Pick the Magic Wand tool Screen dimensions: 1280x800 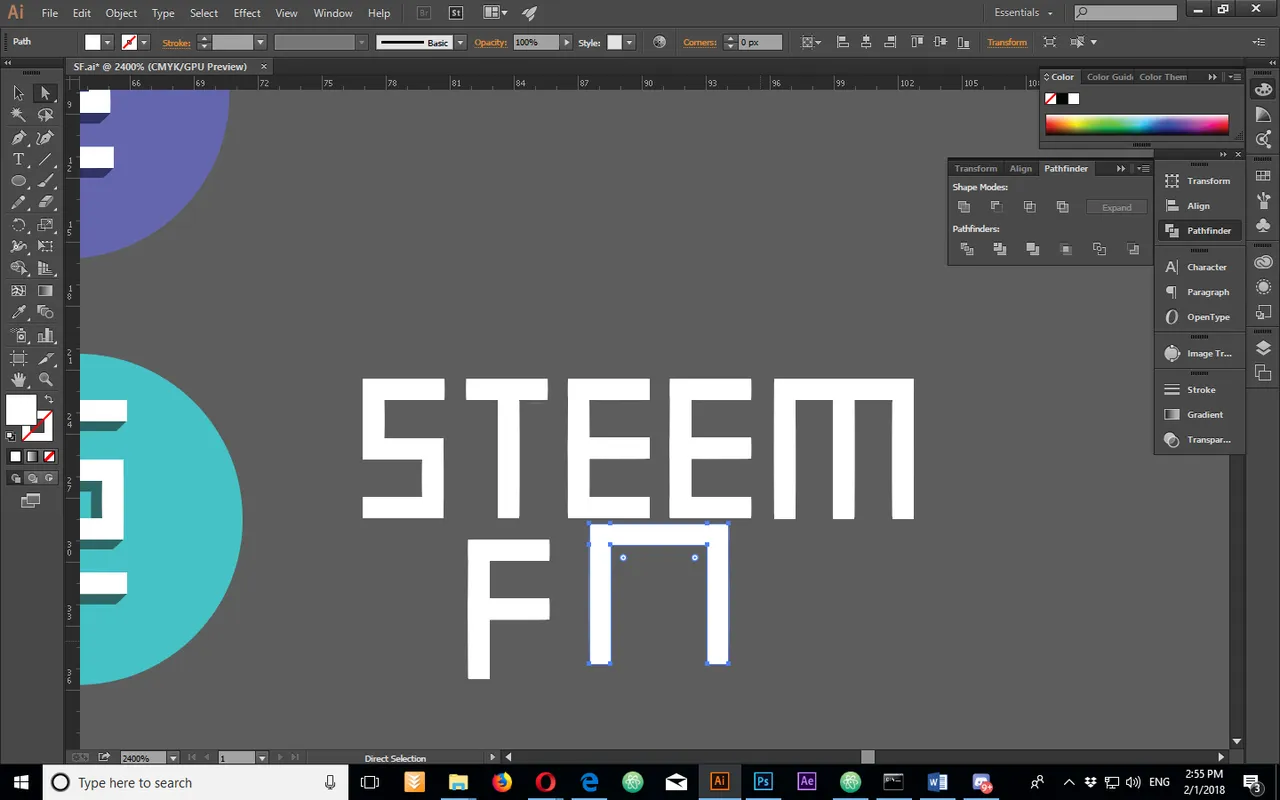[18, 115]
